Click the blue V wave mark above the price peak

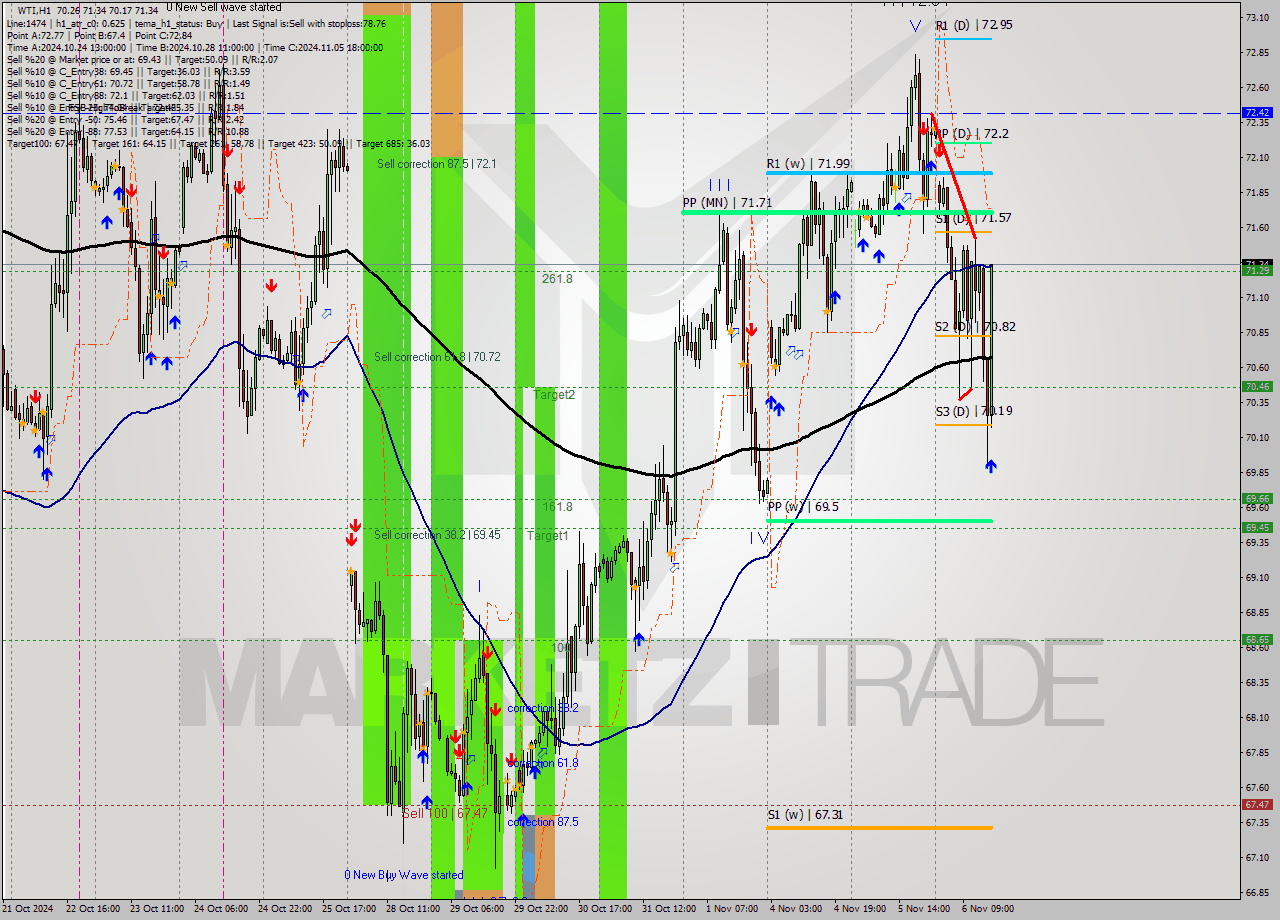(x=915, y=27)
